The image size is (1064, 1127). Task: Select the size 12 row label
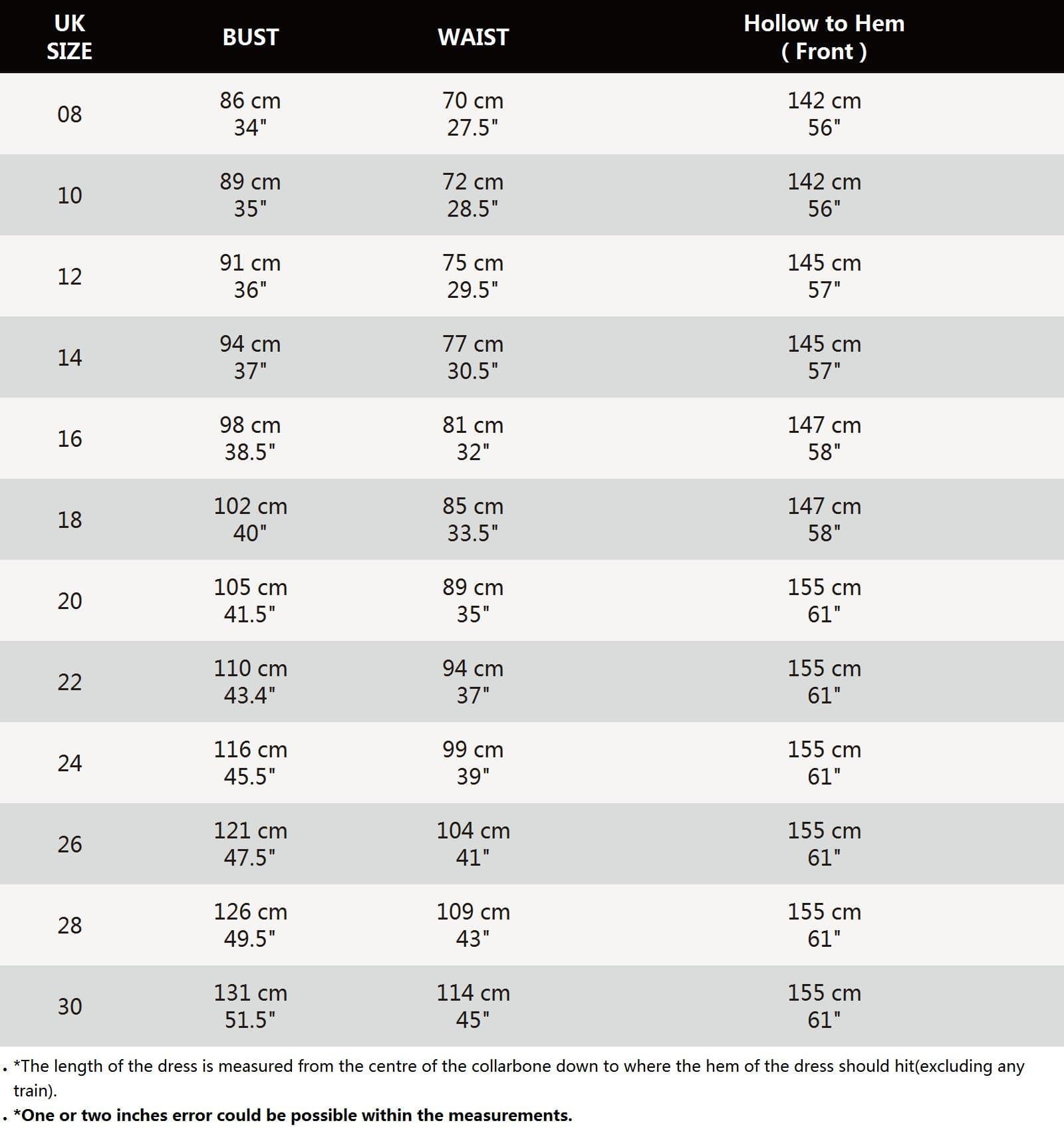(x=69, y=277)
